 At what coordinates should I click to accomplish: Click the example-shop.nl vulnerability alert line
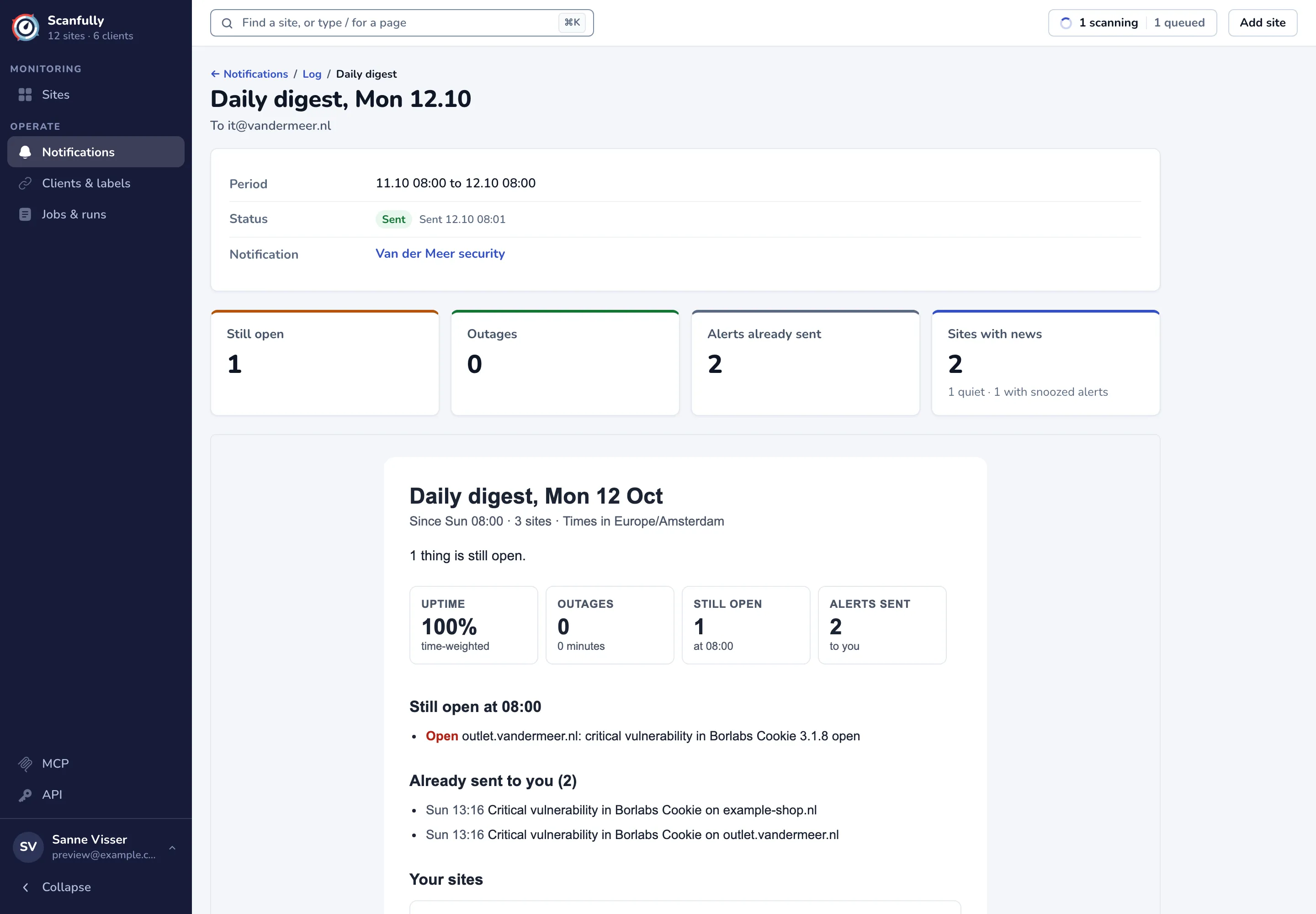pyautogui.click(x=621, y=810)
